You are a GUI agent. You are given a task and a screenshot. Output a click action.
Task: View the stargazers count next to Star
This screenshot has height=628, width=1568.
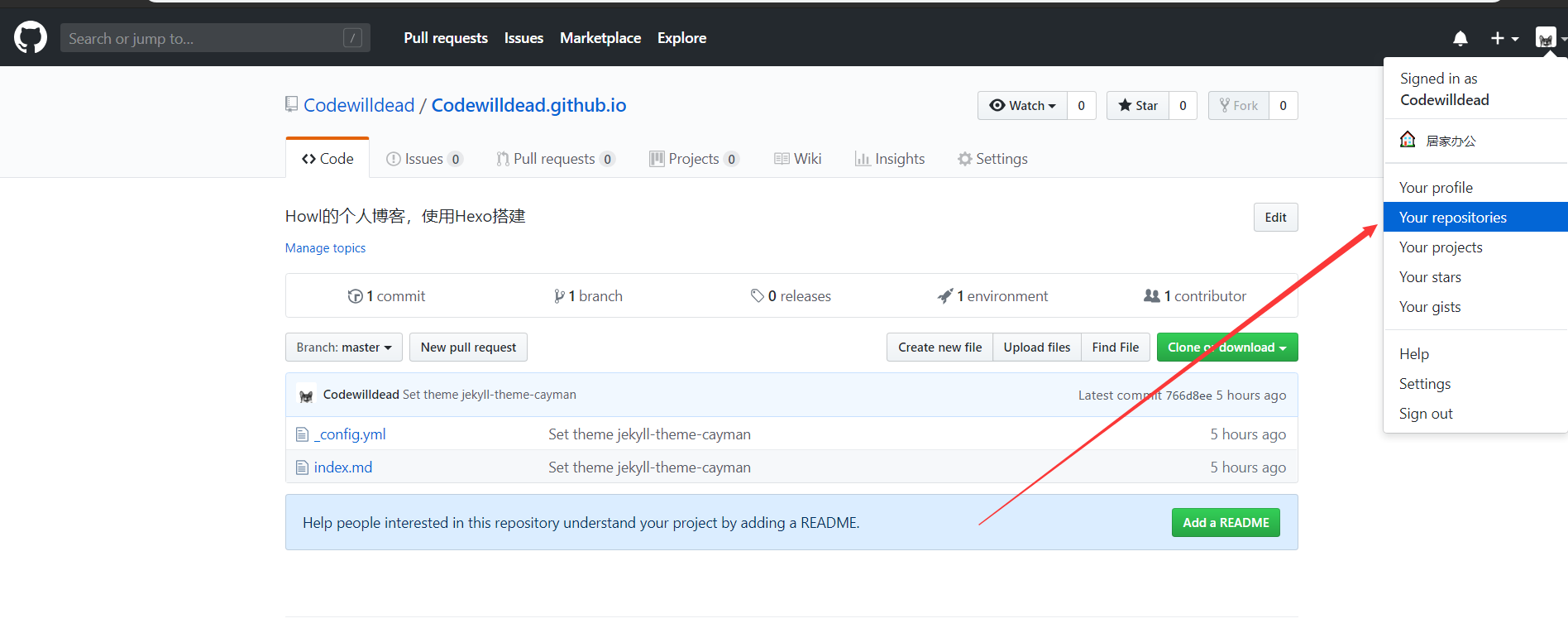point(1183,105)
